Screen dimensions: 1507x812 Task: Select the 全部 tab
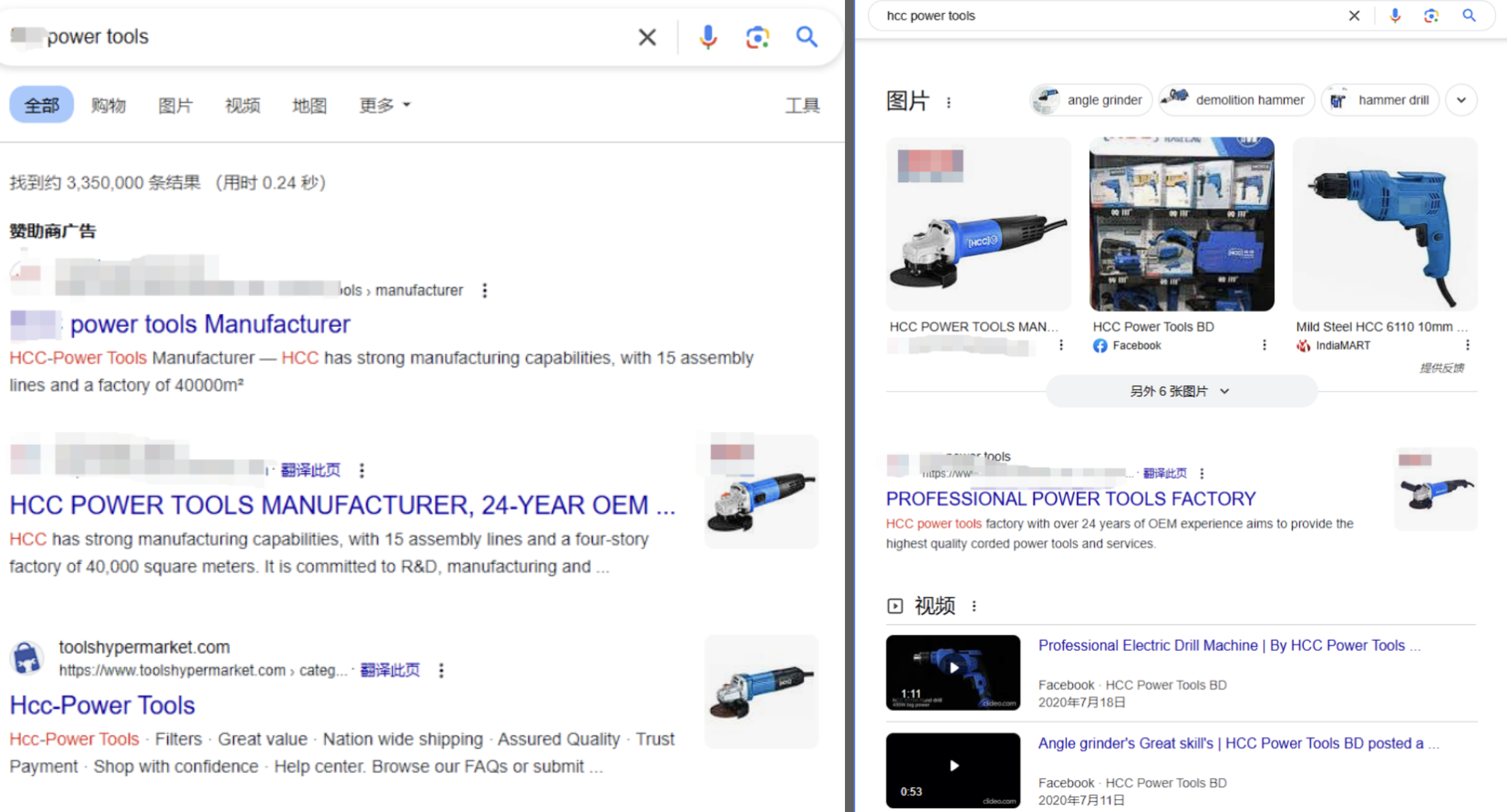point(42,105)
